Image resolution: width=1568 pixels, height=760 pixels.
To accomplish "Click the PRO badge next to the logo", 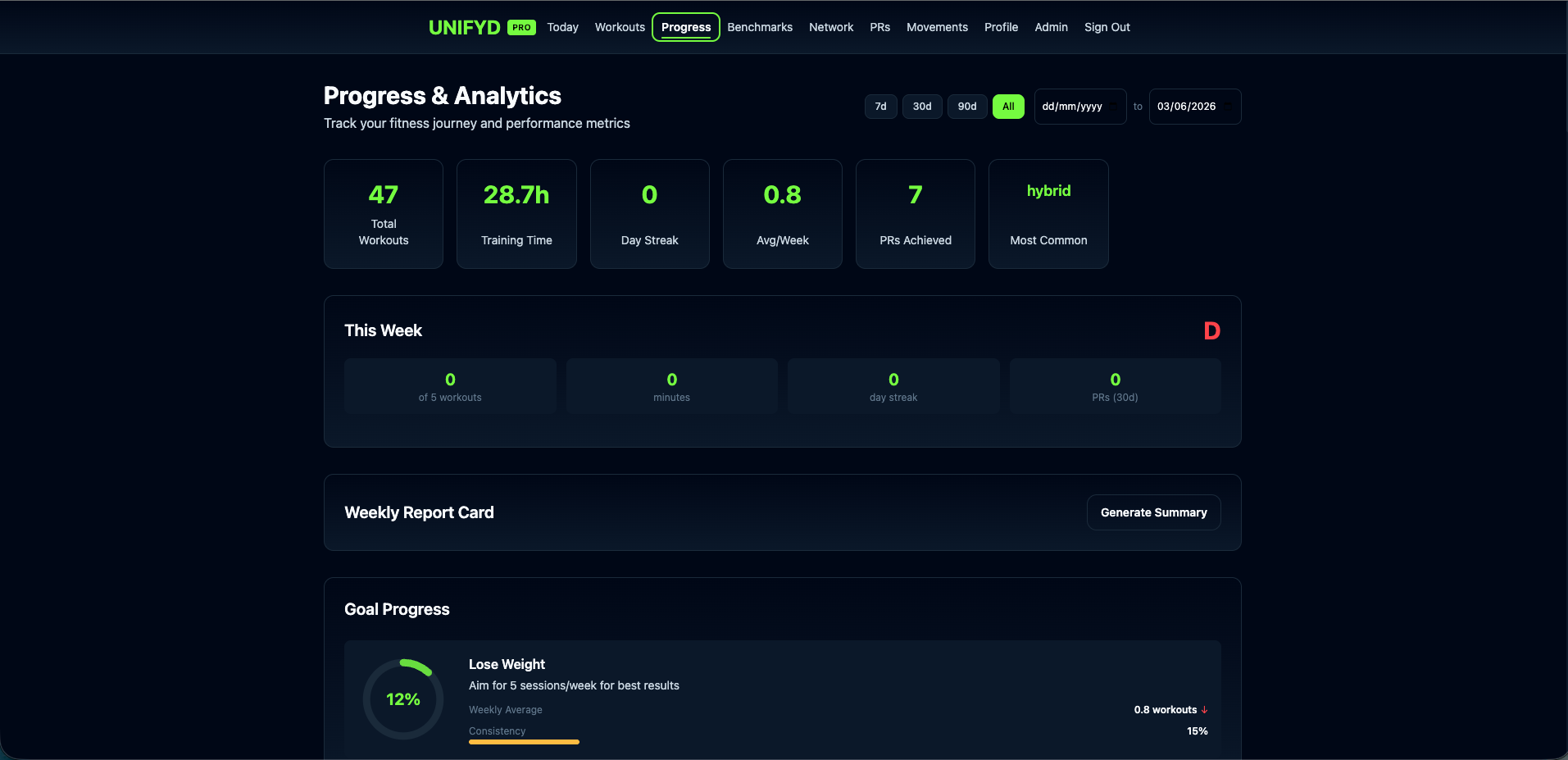I will click(521, 27).
